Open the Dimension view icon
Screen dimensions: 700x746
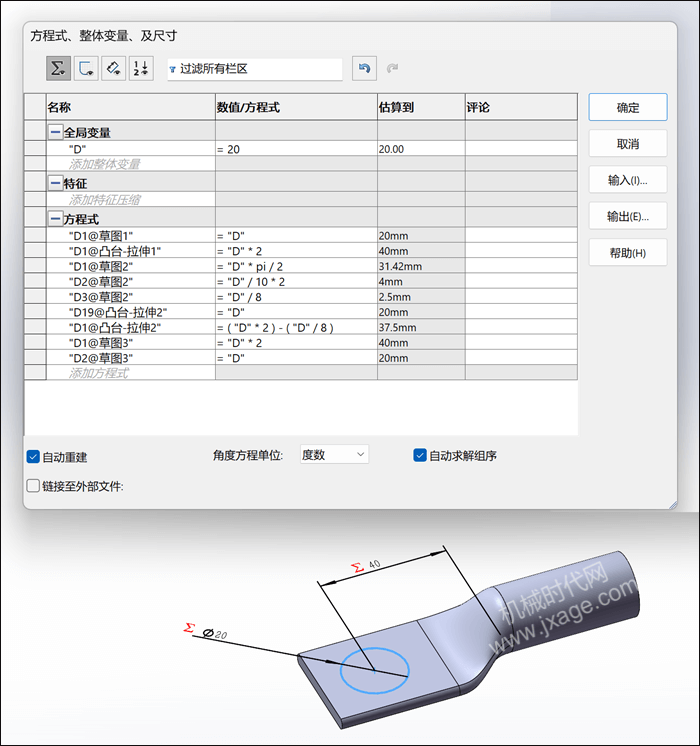point(114,69)
